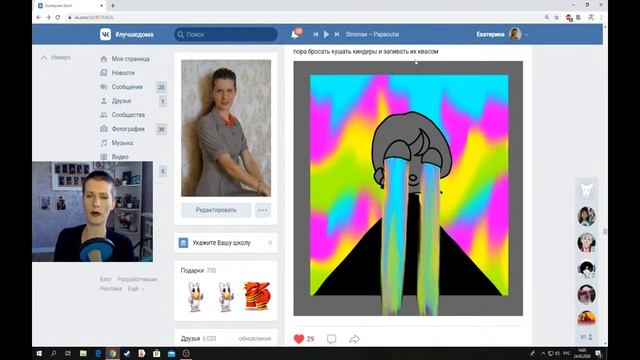Play the Stromae – Papaoutai track
Screen dimensions: 640x360
(326, 34)
